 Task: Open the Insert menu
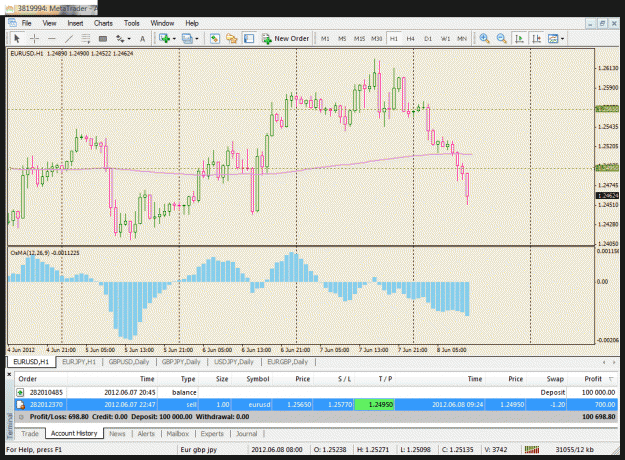click(75, 23)
